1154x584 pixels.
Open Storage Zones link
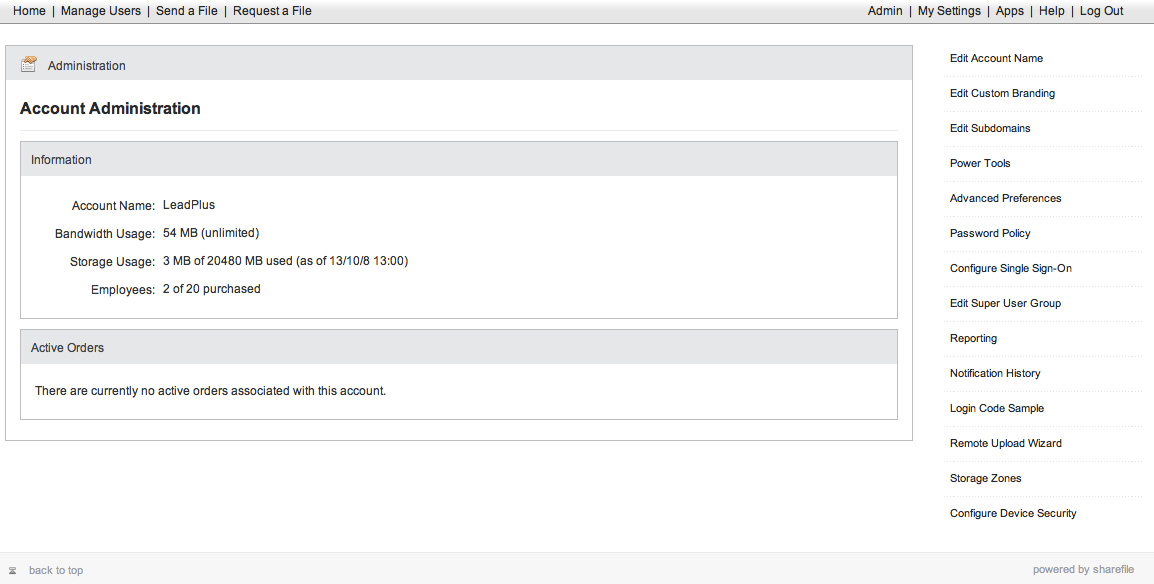click(x=985, y=478)
